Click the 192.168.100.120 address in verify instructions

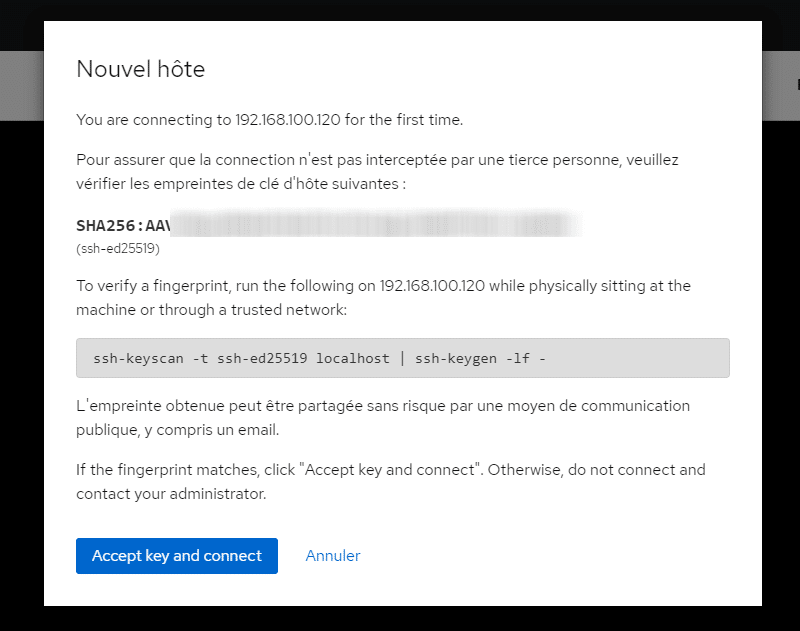432,286
